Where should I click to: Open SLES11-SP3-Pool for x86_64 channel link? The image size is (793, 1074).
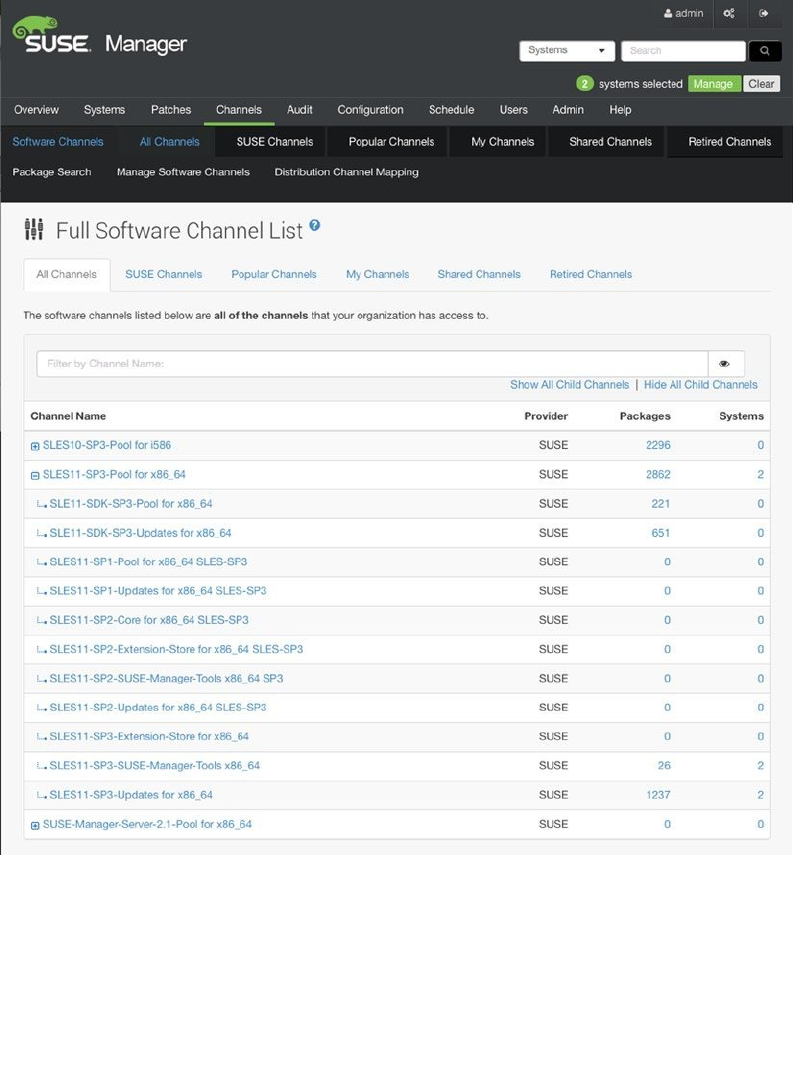pyautogui.click(x=114, y=475)
